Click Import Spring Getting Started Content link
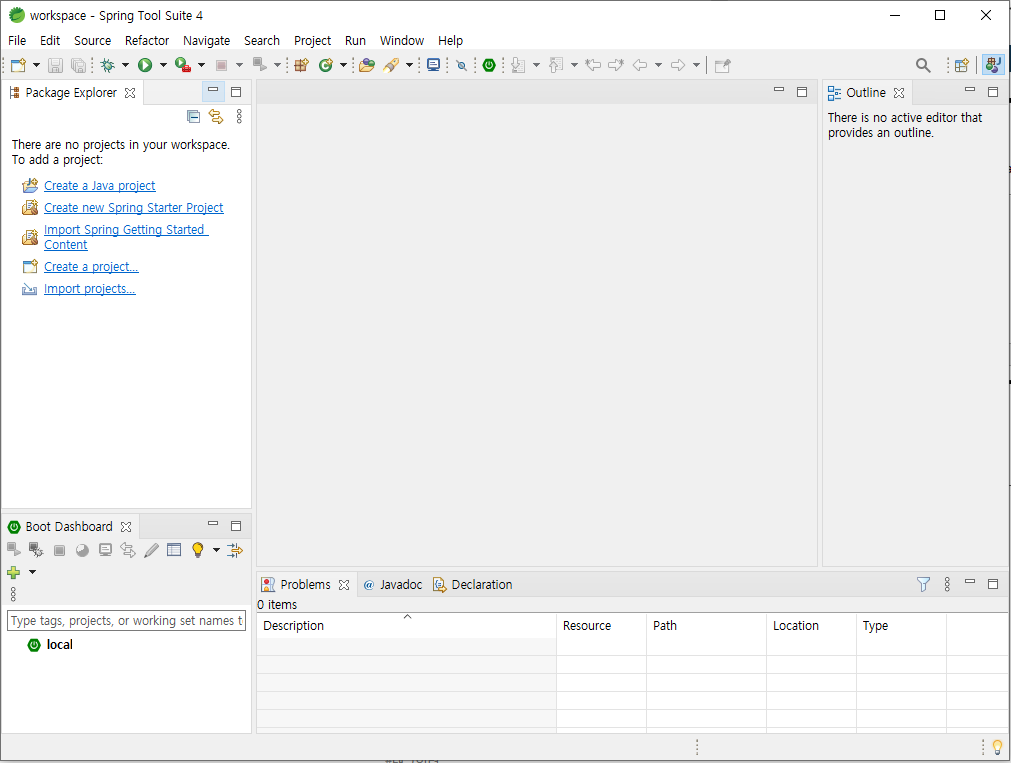 [126, 237]
